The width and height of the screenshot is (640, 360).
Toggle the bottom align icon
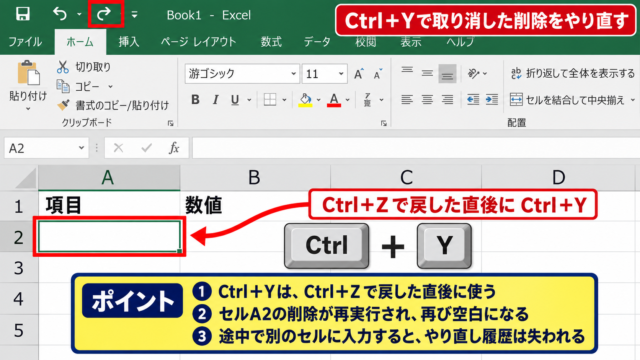point(447,73)
